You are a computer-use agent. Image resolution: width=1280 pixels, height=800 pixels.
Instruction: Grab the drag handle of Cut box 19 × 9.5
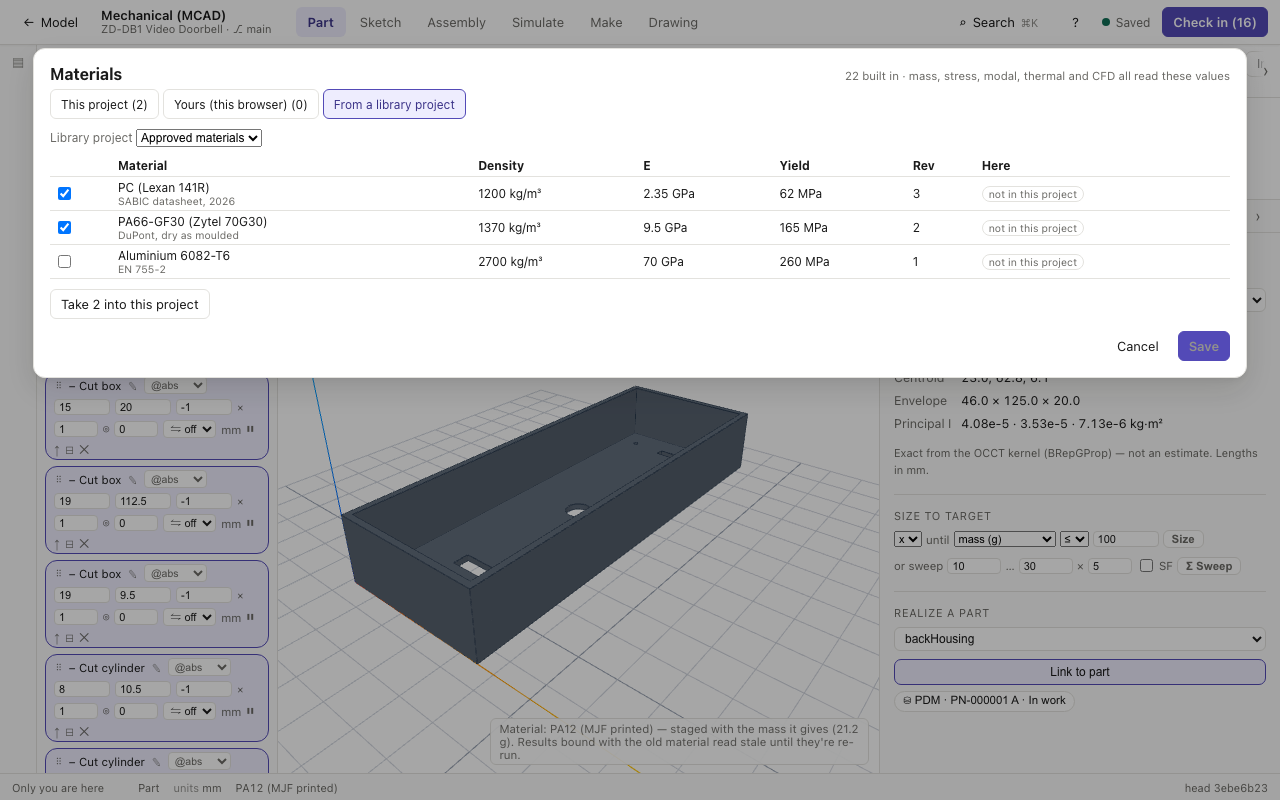click(x=59, y=574)
